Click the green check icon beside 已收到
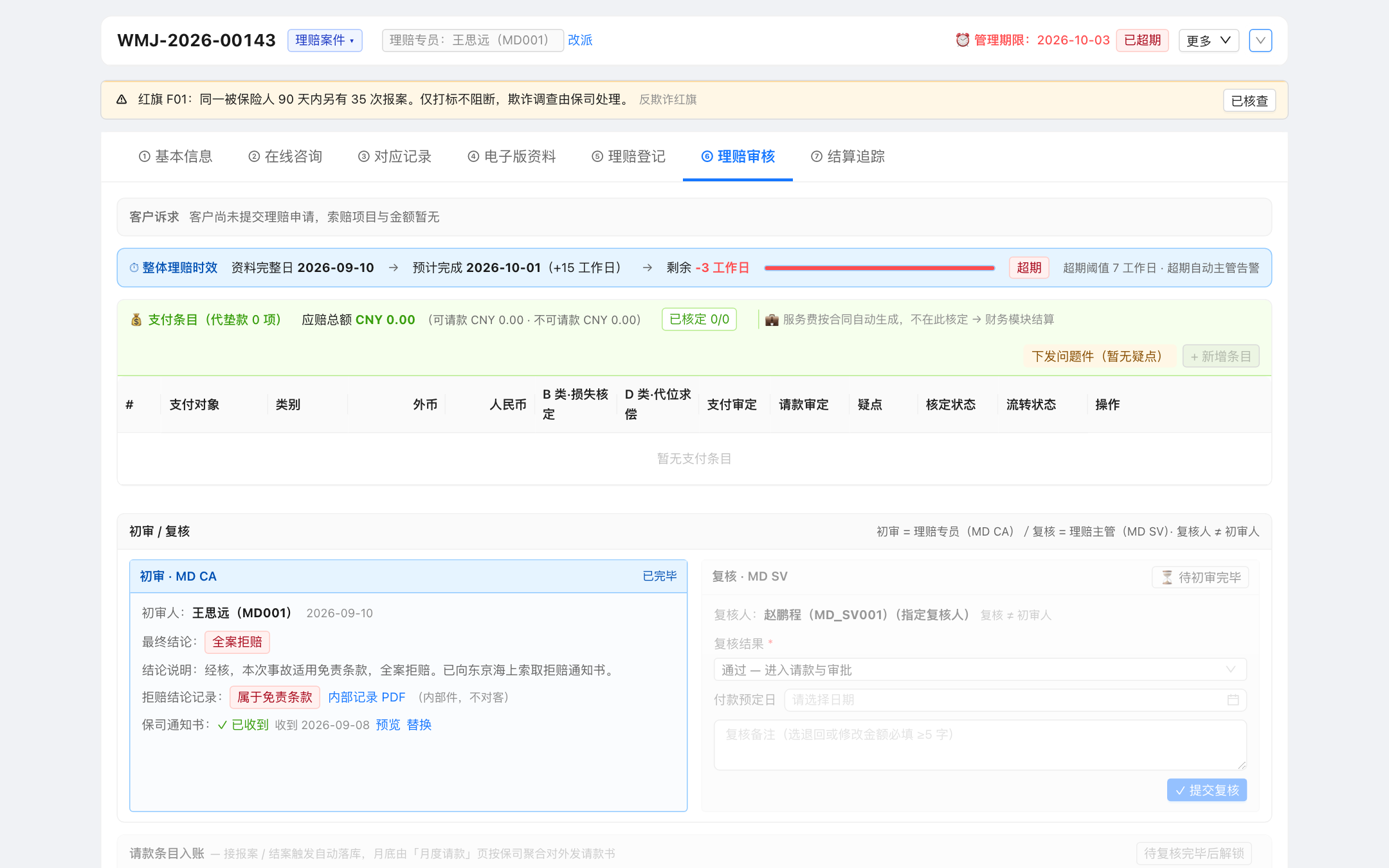1389x868 pixels. point(222,725)
